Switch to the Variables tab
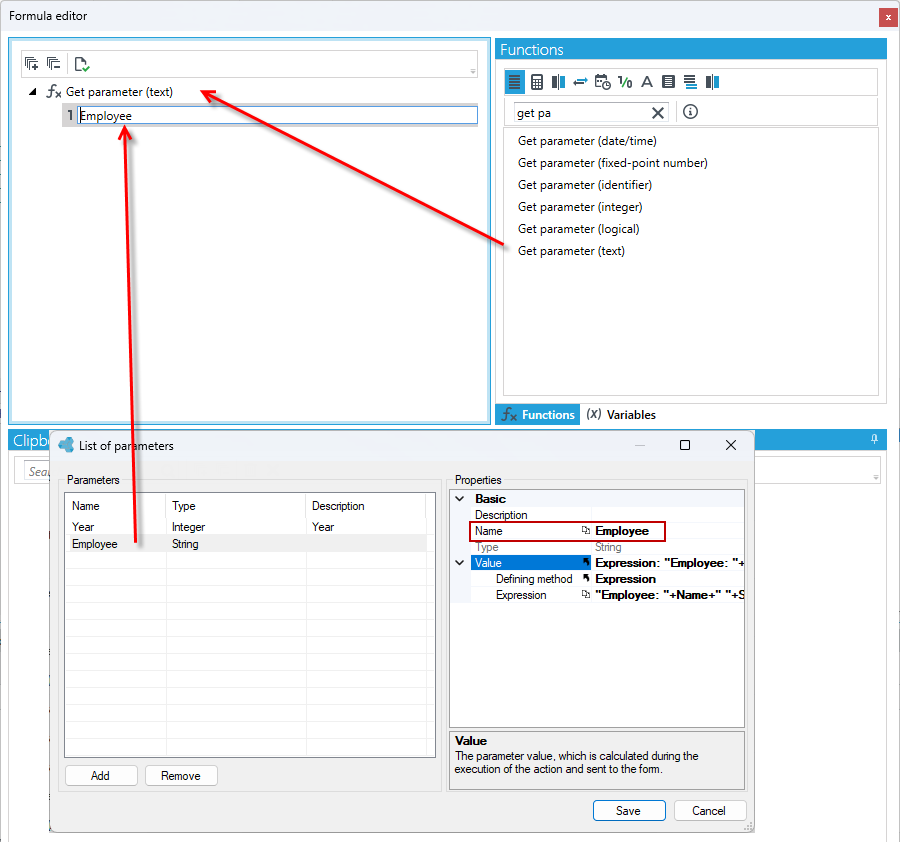900x842 pixels. click(622, 415)
